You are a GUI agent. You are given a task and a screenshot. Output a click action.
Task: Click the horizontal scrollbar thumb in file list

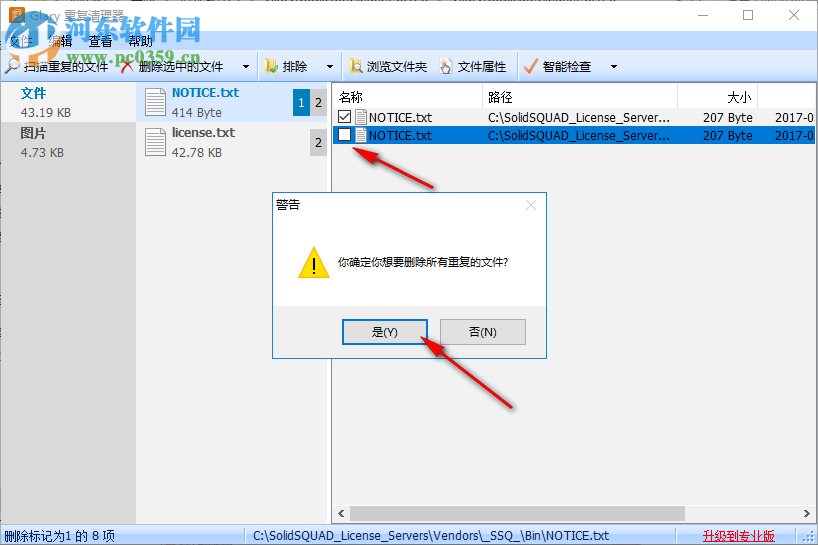(517, 513)
